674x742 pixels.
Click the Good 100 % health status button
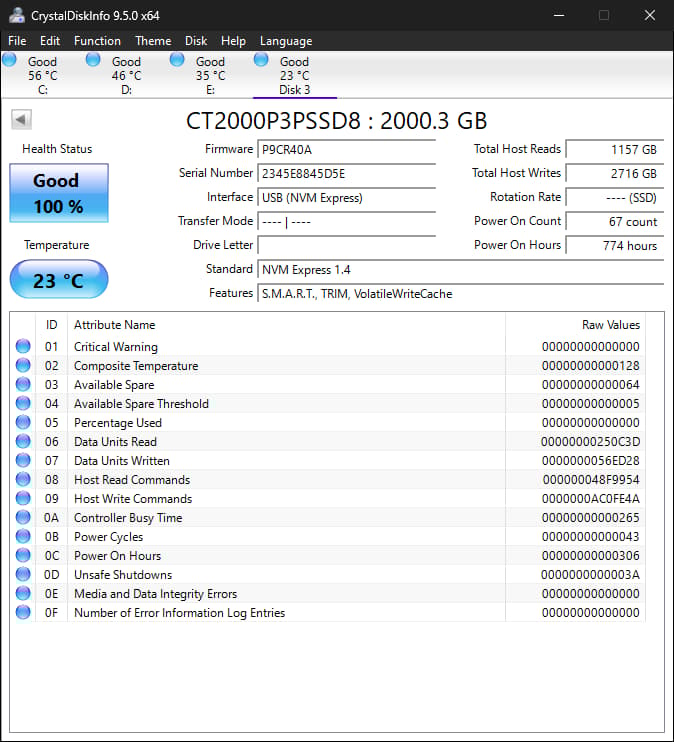click(59, 193)
